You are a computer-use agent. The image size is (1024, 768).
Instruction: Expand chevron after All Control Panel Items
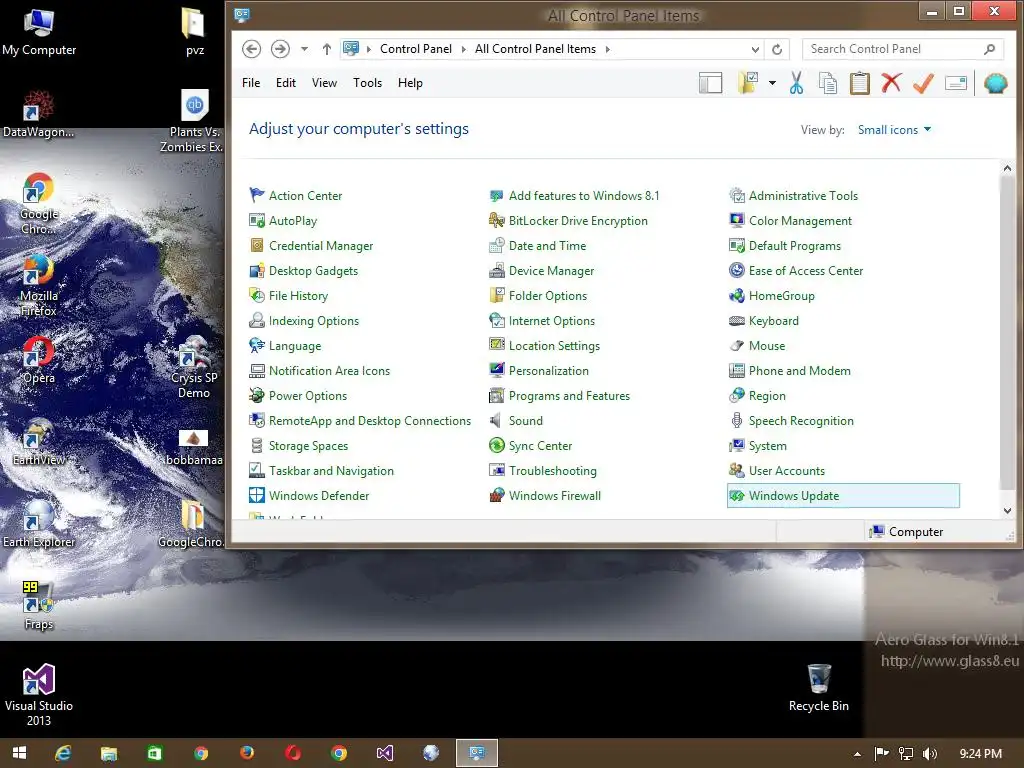pos(608,49)
